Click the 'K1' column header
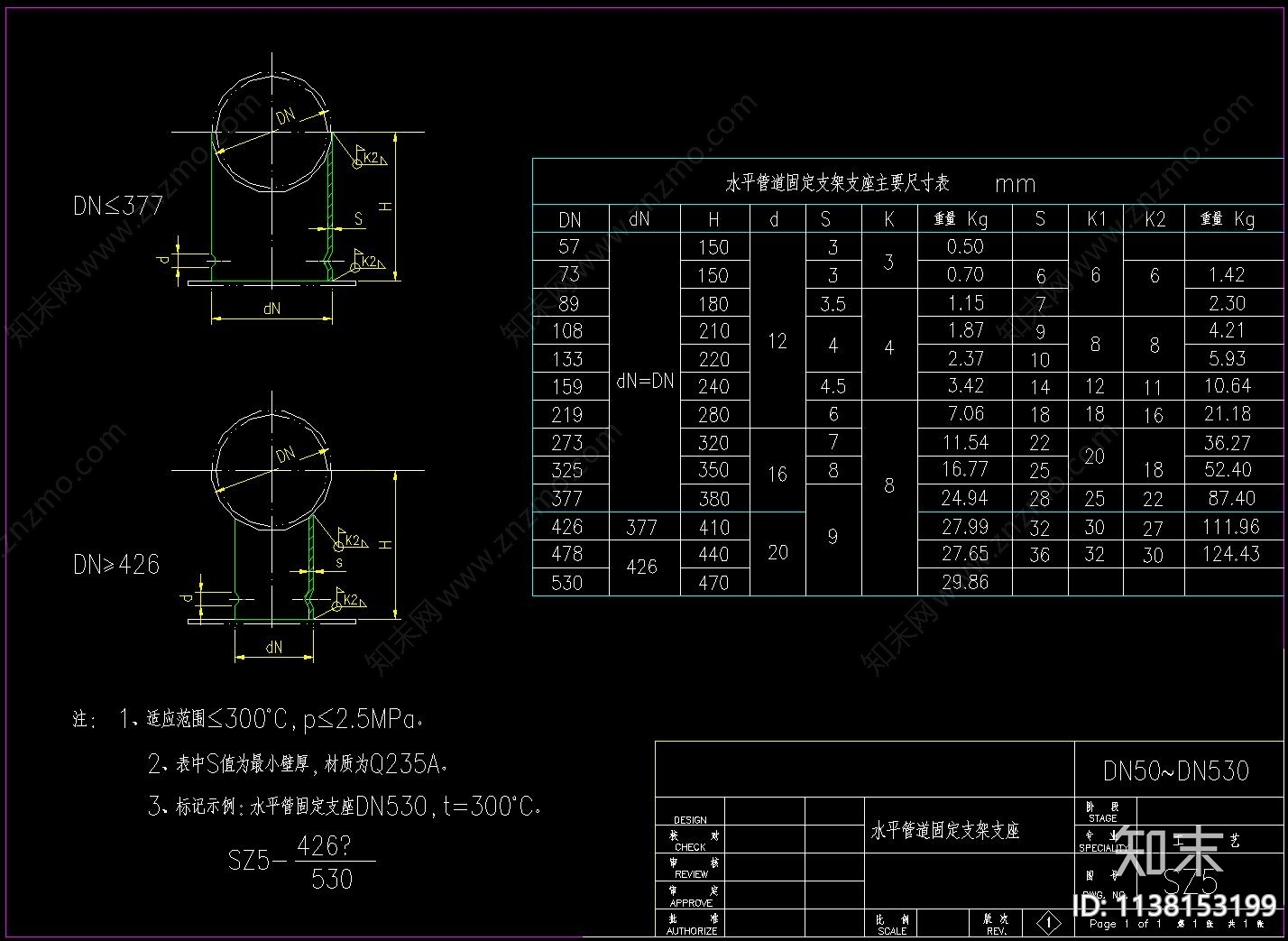 pyautogui.click(x=1096, y=218)
